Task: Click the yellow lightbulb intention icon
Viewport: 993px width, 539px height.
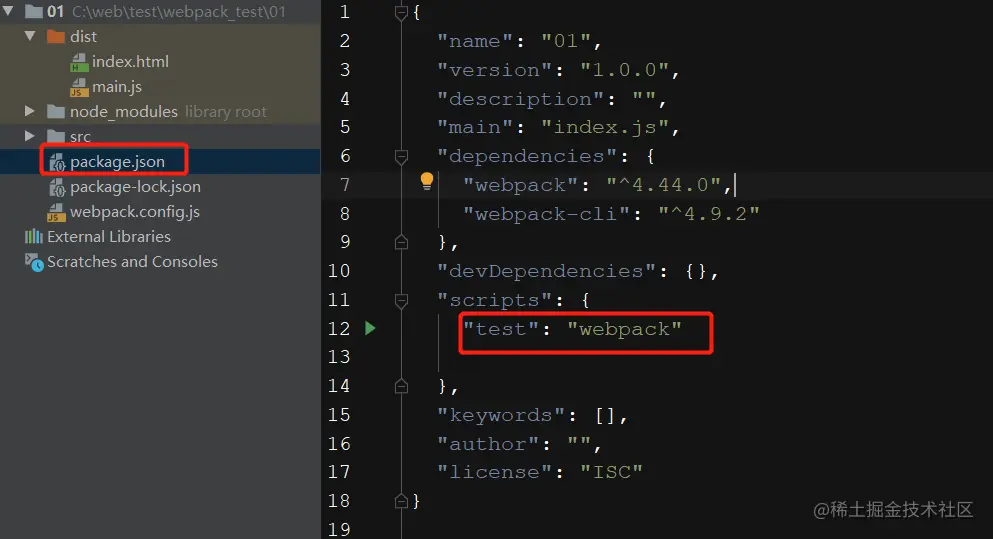Action: tap(427, 181)
